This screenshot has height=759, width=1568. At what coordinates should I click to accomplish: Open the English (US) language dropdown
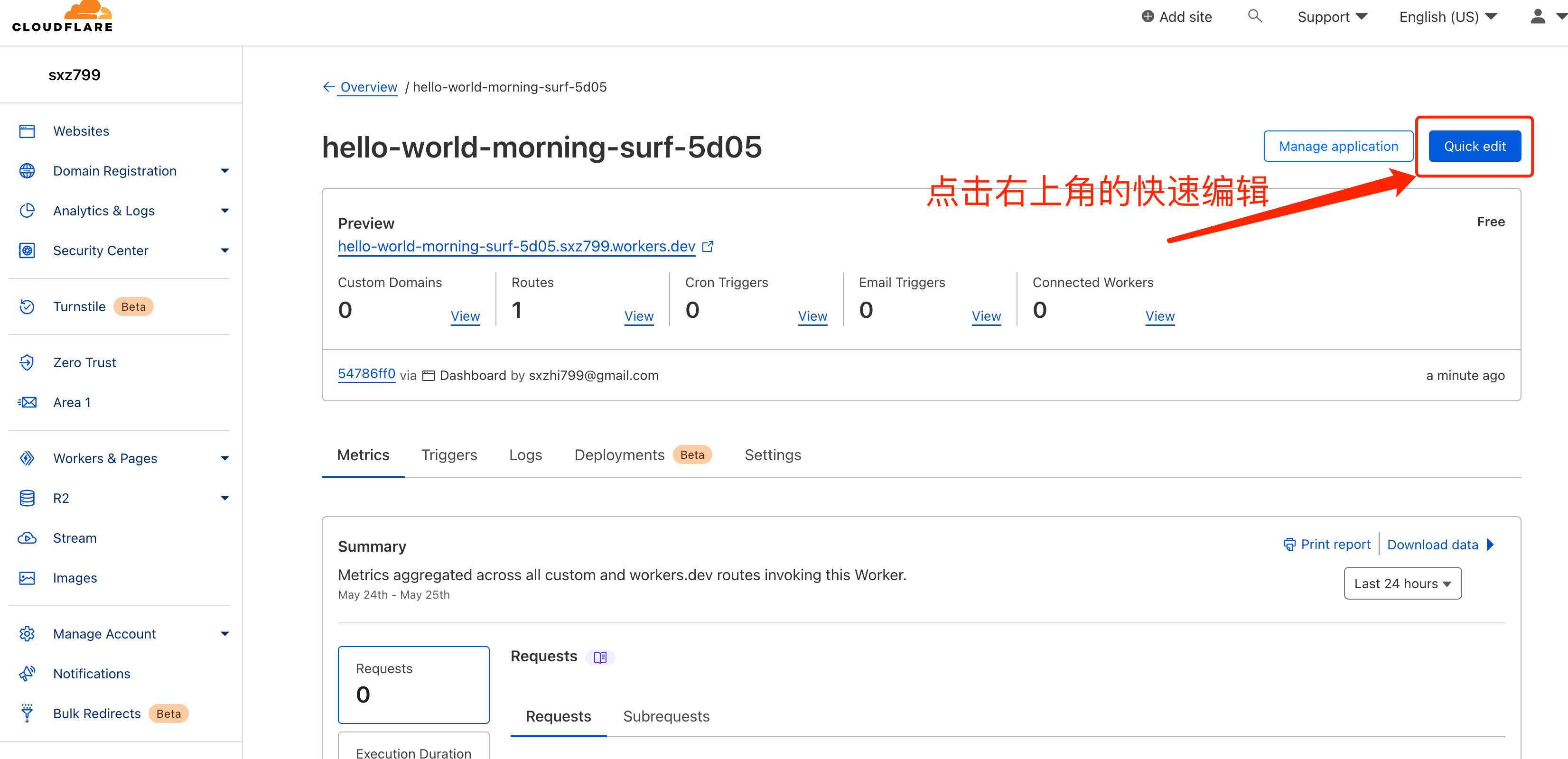1447,17
